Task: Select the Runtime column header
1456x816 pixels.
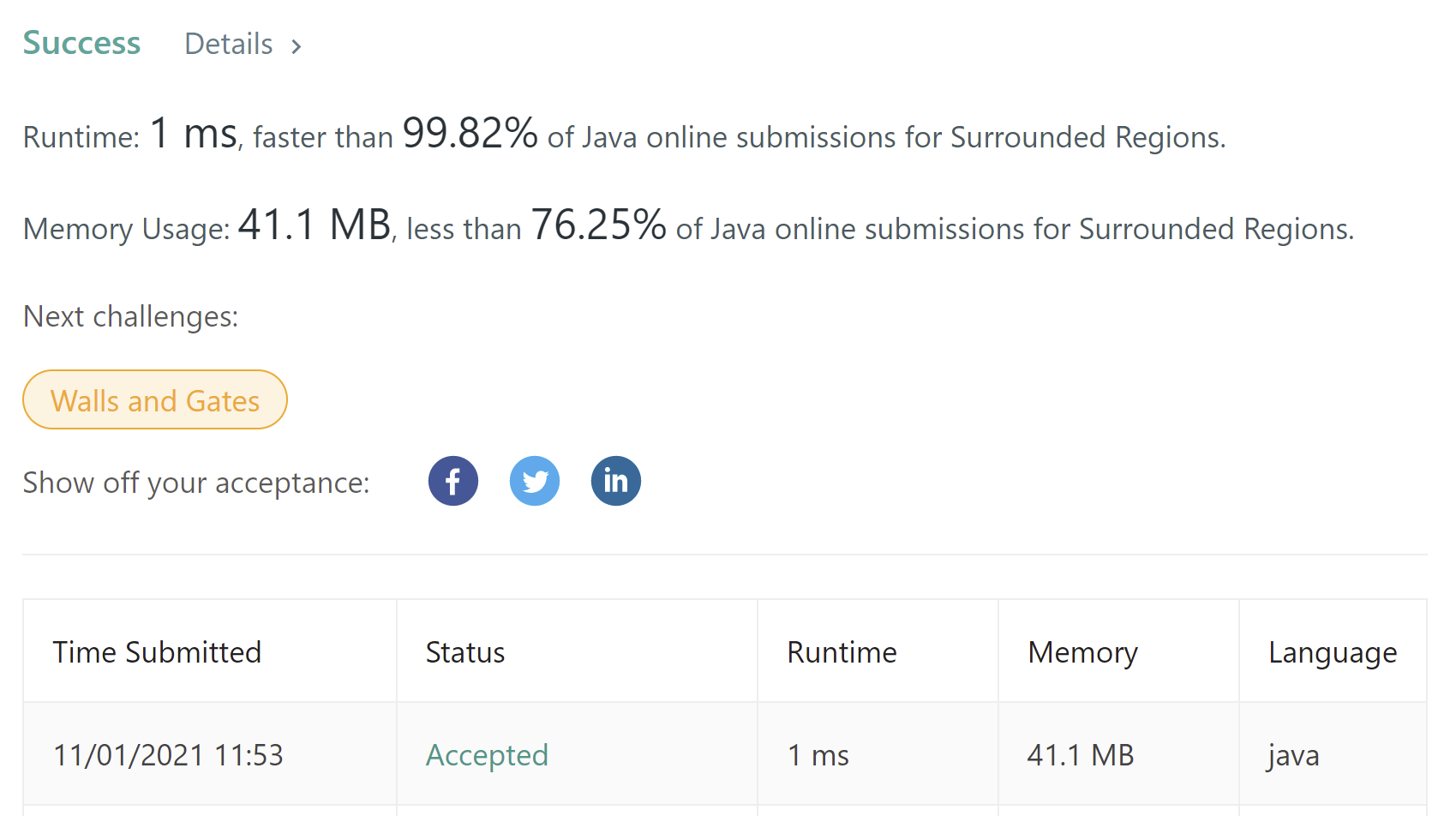Action: pyautogui.click(x=842, y=652)
